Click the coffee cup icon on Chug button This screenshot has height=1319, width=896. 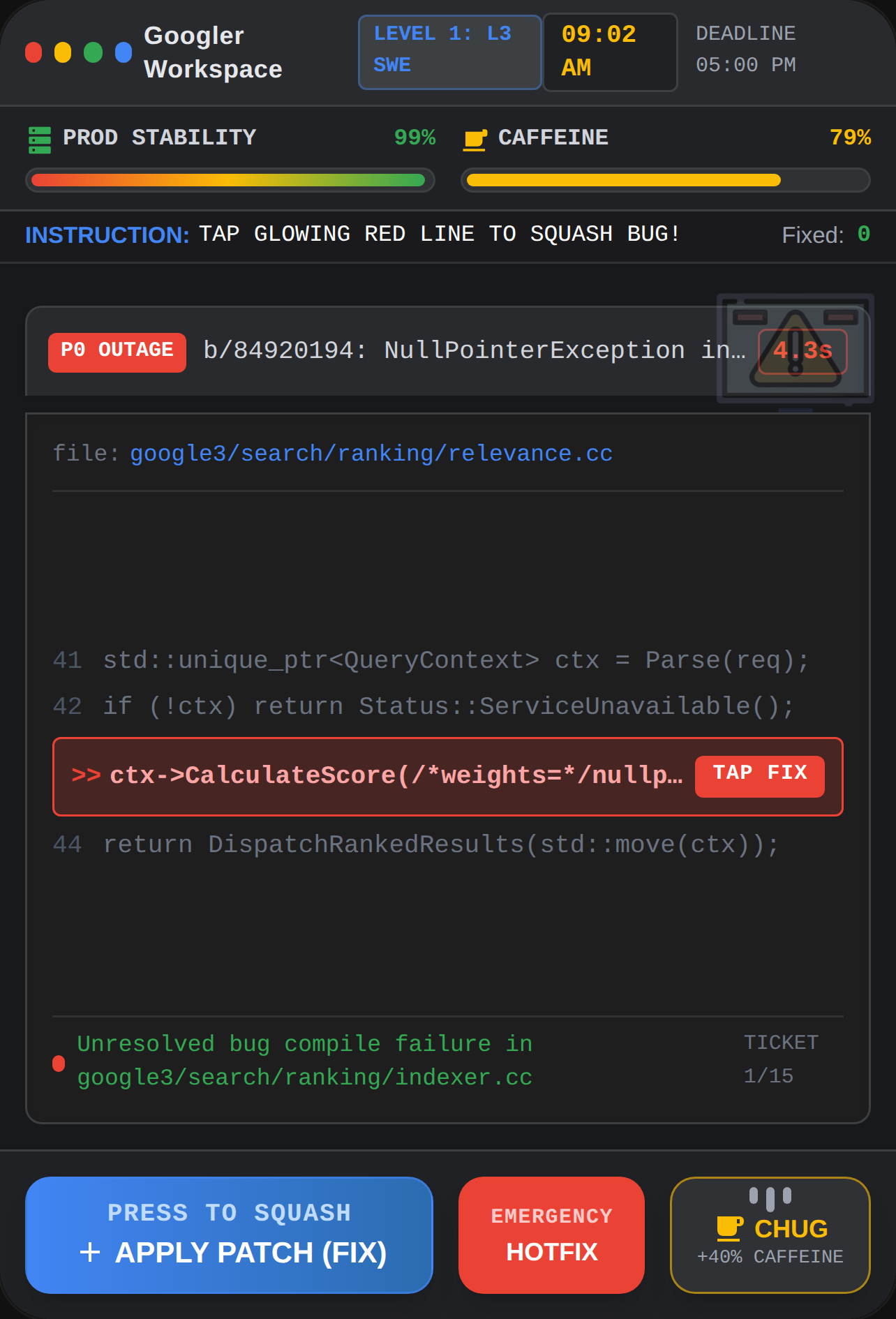(729, 1228)
